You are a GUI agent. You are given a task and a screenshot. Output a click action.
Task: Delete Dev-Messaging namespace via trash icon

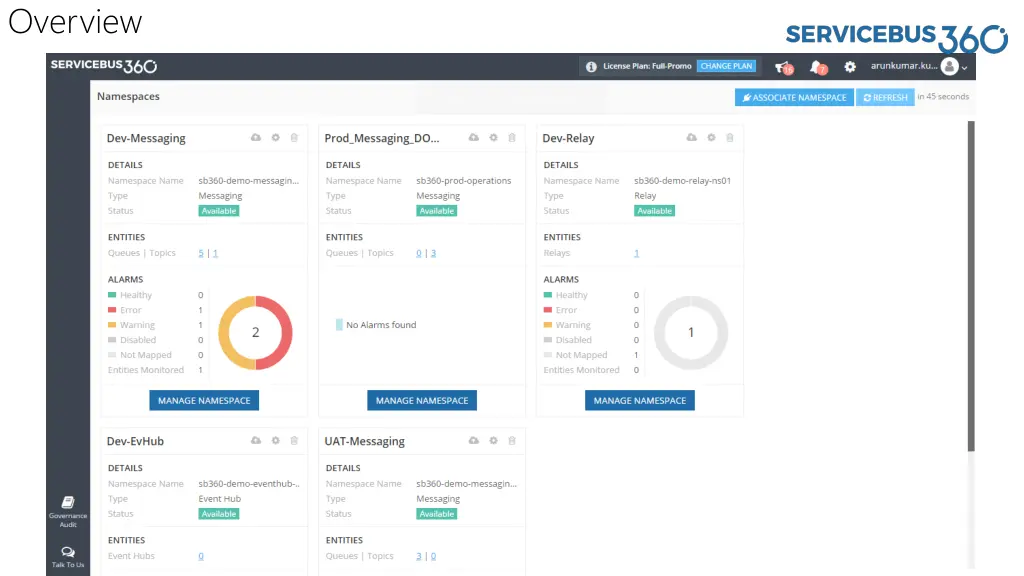[x=294, y=137]
